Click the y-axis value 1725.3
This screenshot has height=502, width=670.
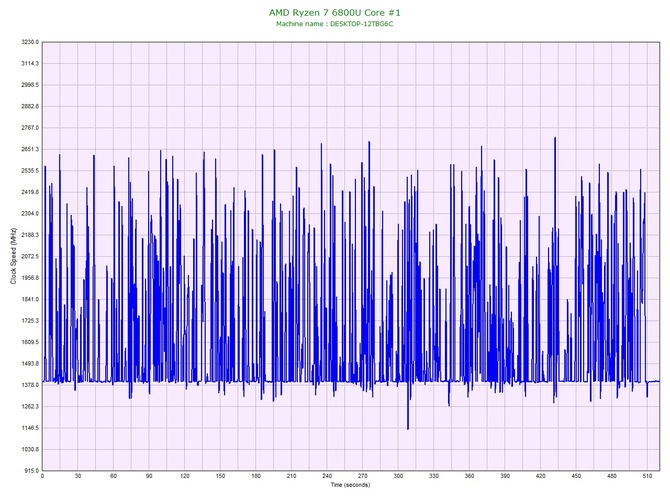pos(30,321)
